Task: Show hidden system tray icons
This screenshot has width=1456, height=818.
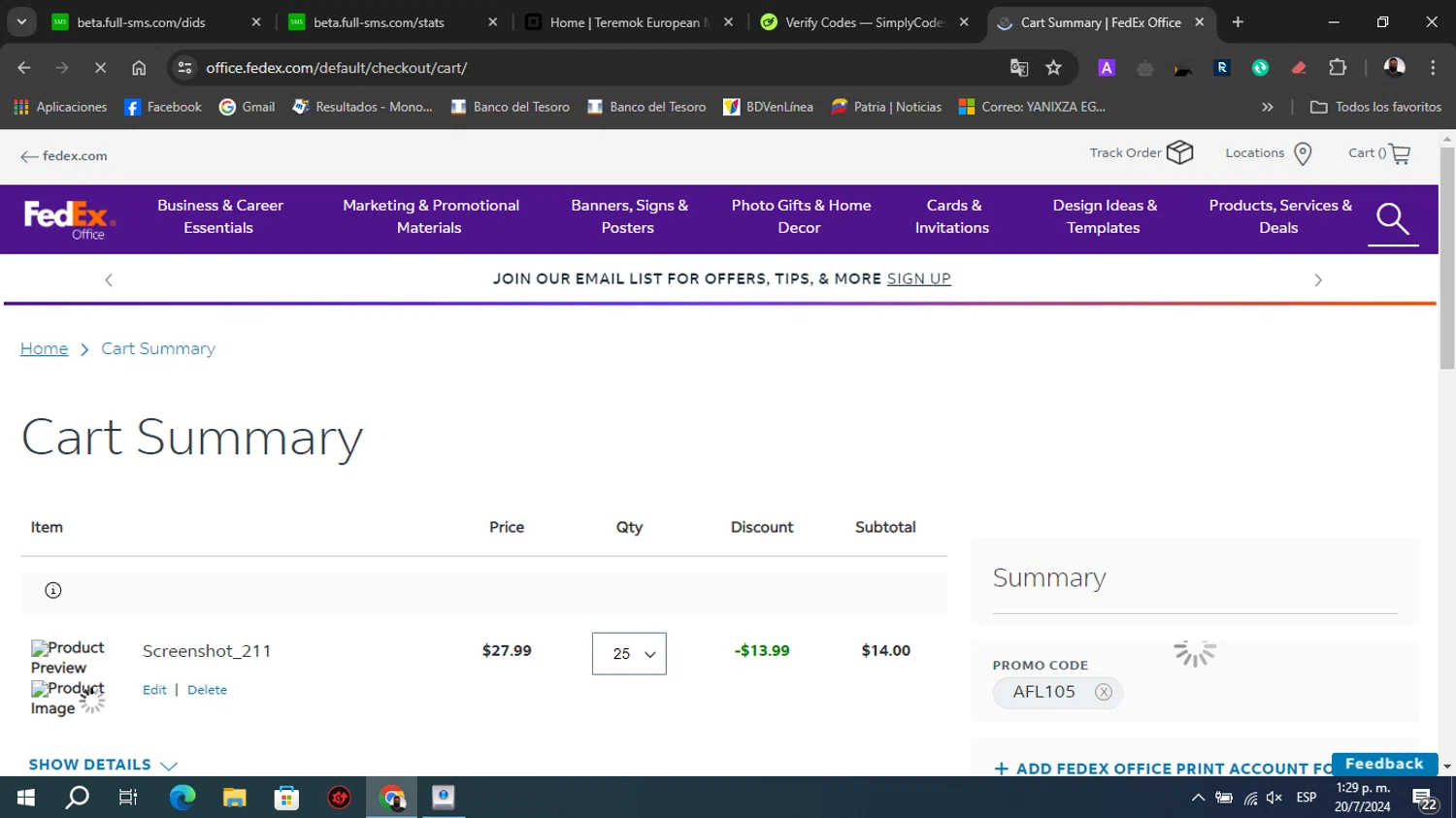Action: point(1198,798)
